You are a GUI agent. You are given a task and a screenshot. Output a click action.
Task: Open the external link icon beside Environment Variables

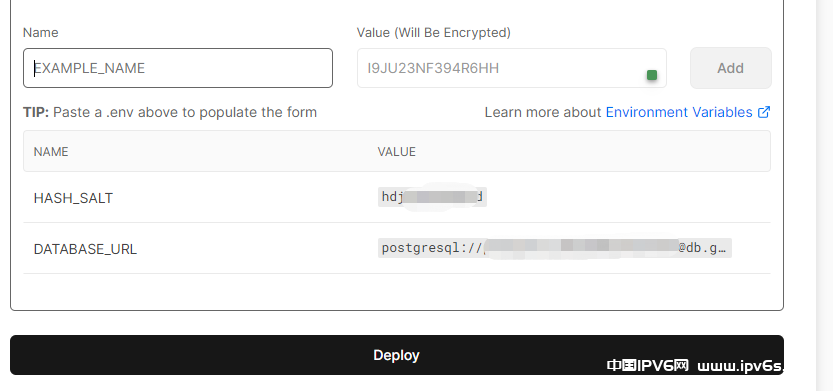[x=764, y=112]
